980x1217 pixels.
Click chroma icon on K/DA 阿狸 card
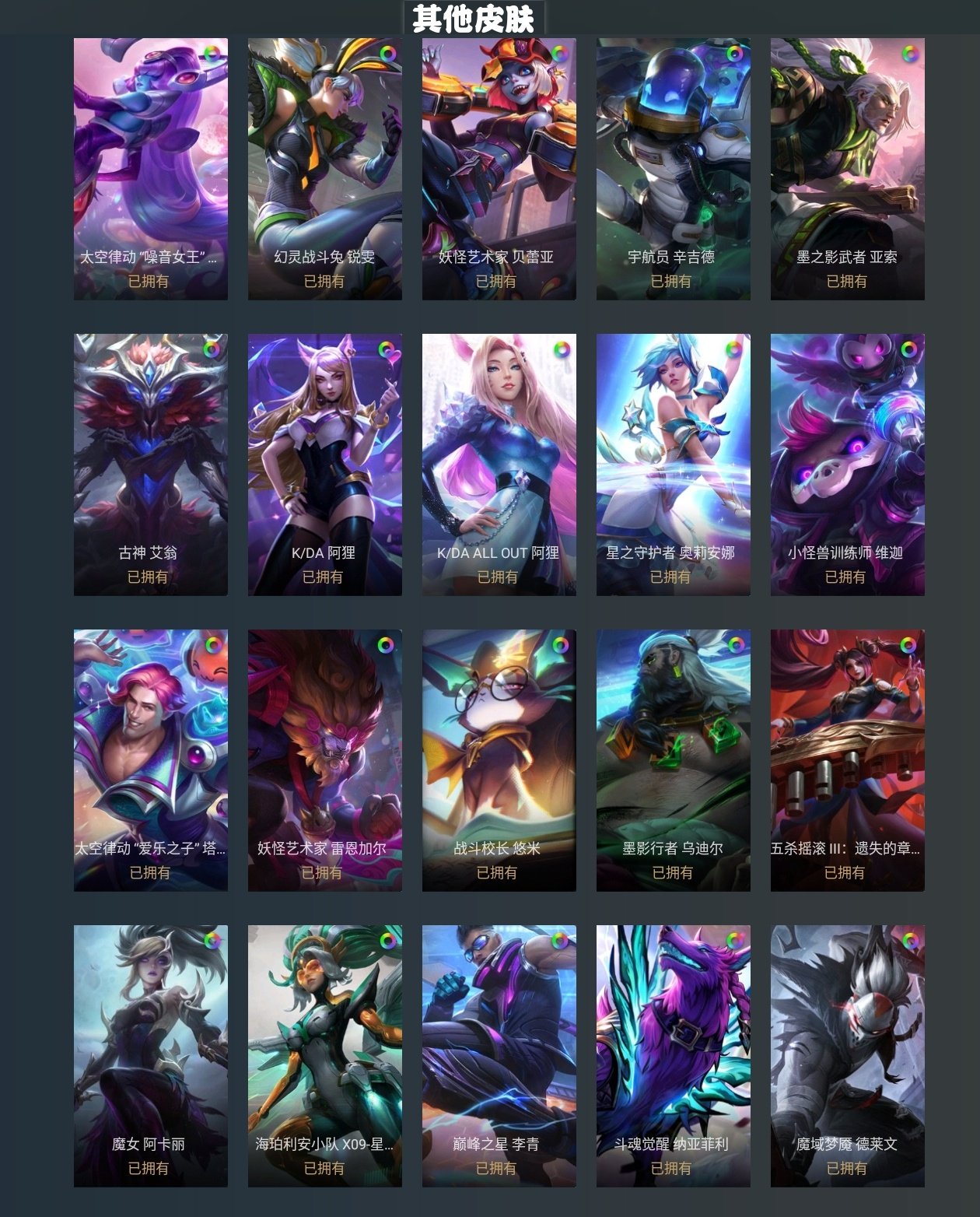(387, 350)
